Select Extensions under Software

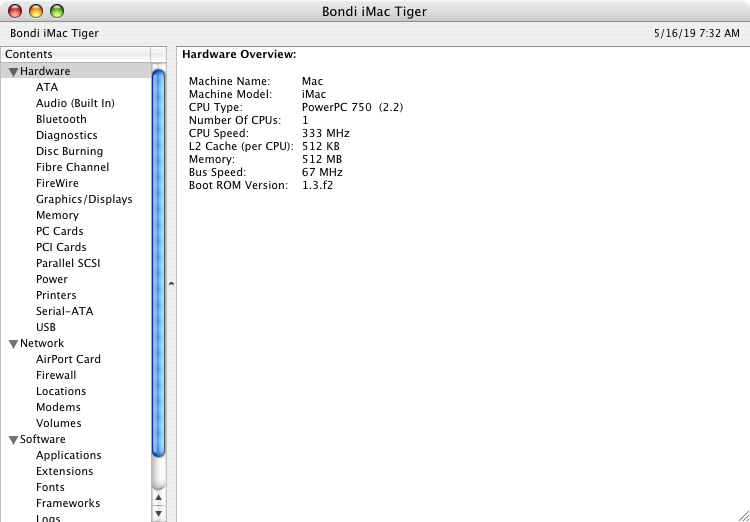65,471
